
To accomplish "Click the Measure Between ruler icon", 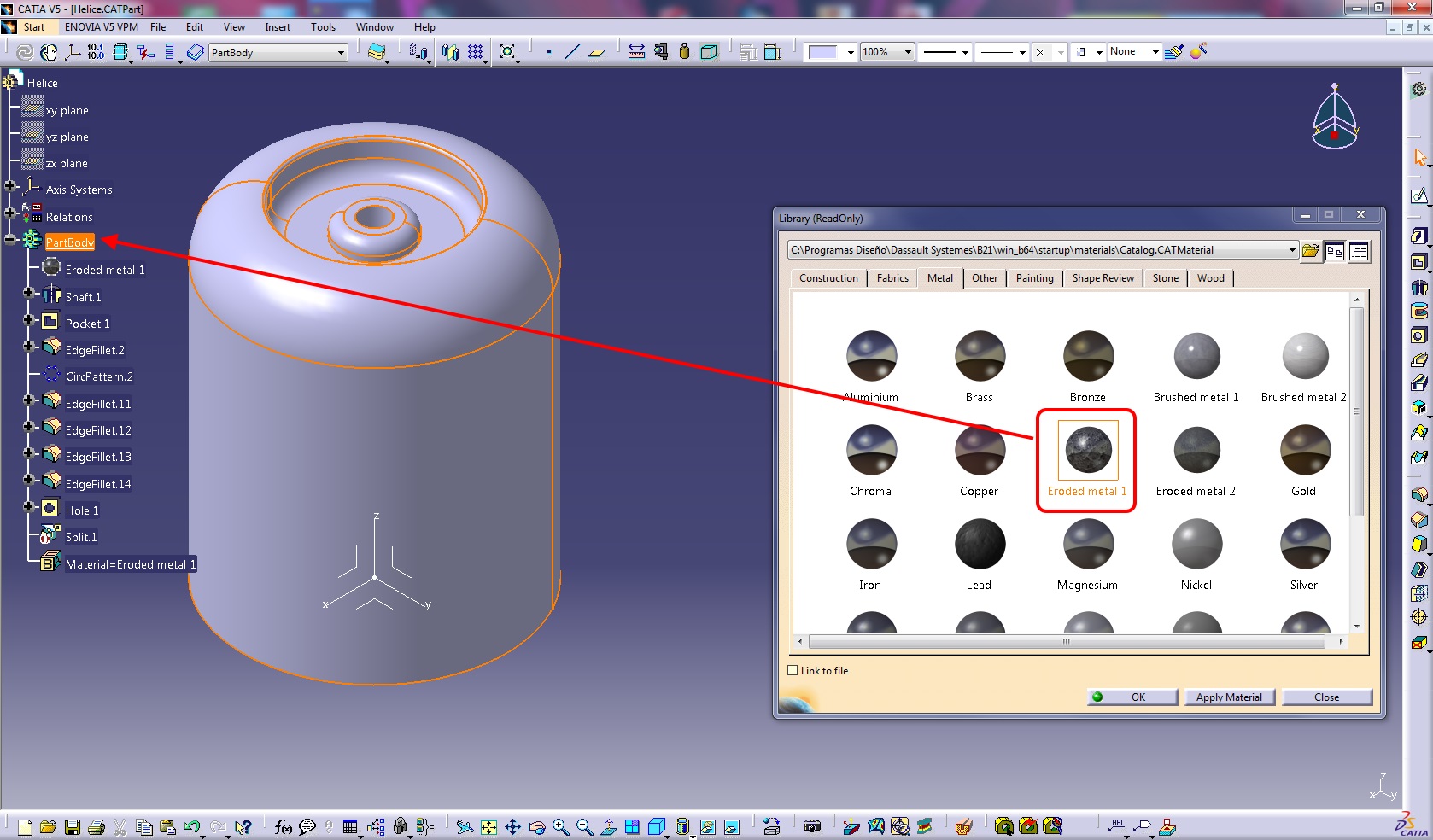I will (x=636, y=52).
